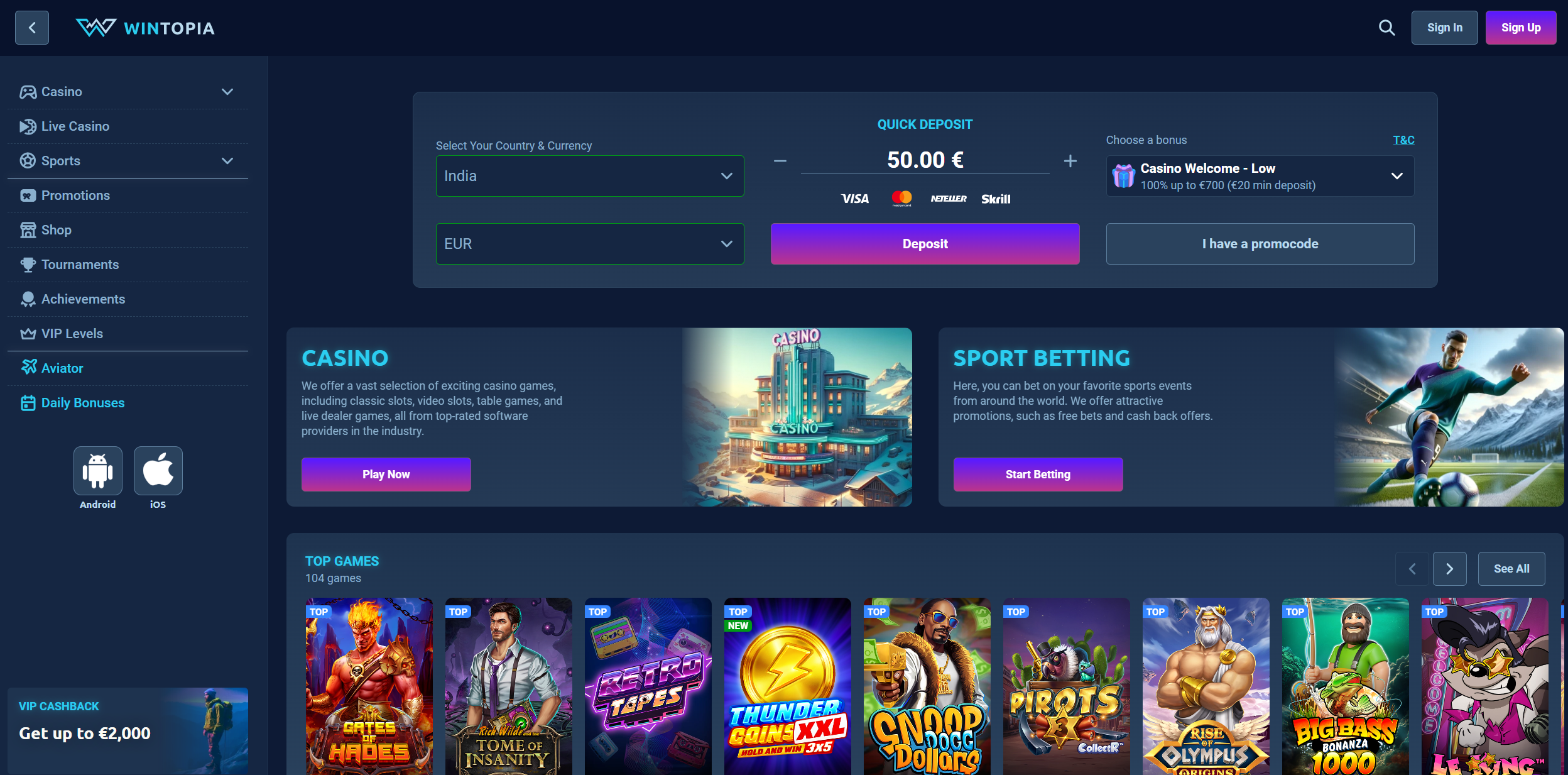Increase deposit amount with plus icon

point(1070,161)
